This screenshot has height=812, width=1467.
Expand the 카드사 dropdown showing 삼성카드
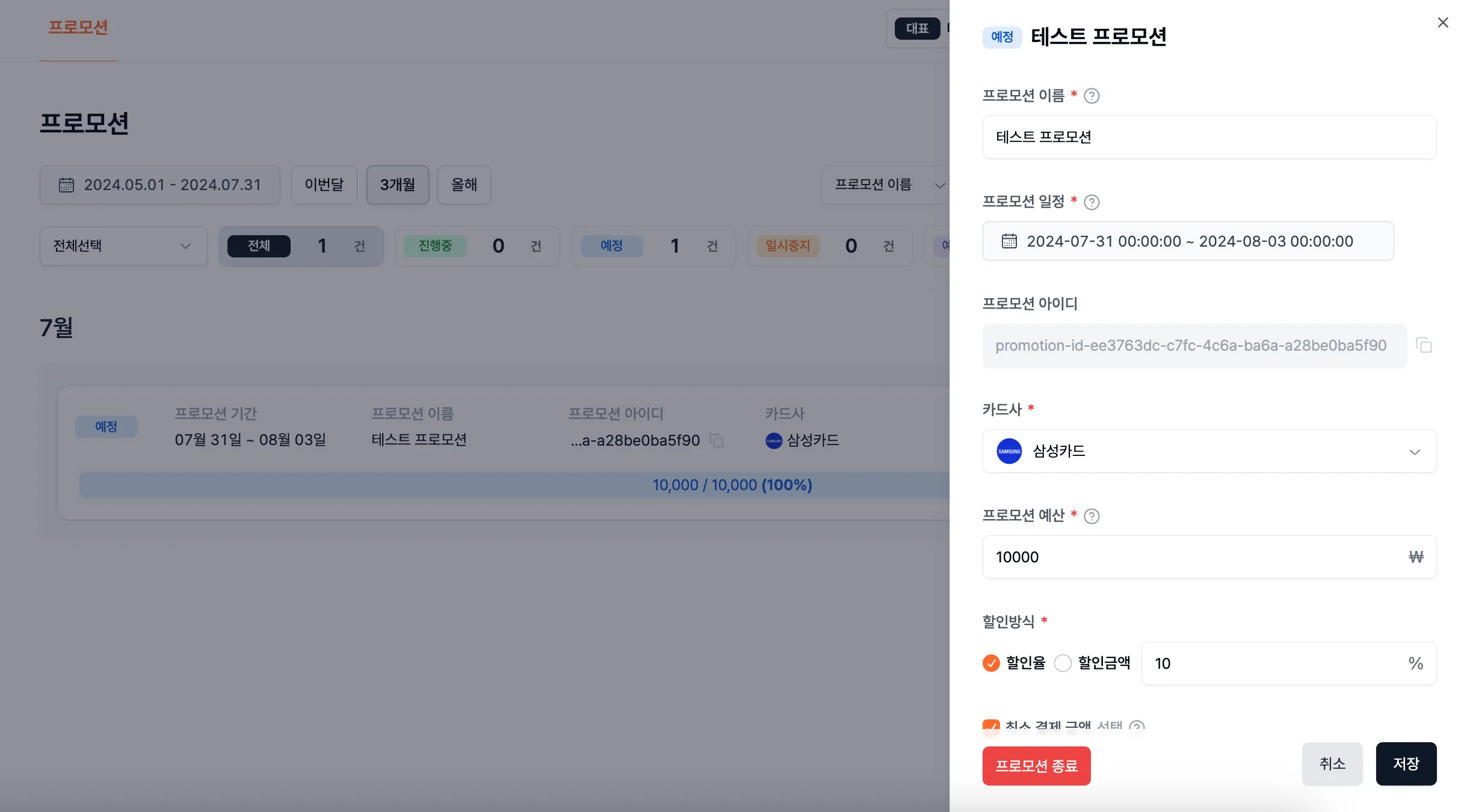[1209, 451]
